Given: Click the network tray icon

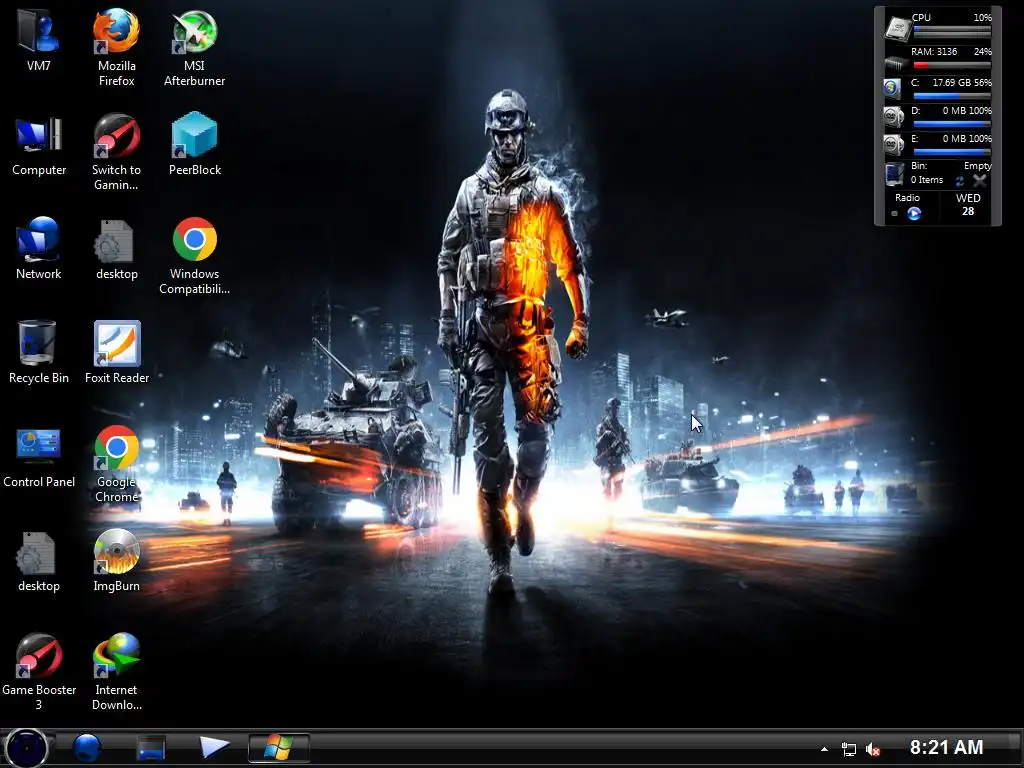Looking at the screenshot, I should 848,749.
